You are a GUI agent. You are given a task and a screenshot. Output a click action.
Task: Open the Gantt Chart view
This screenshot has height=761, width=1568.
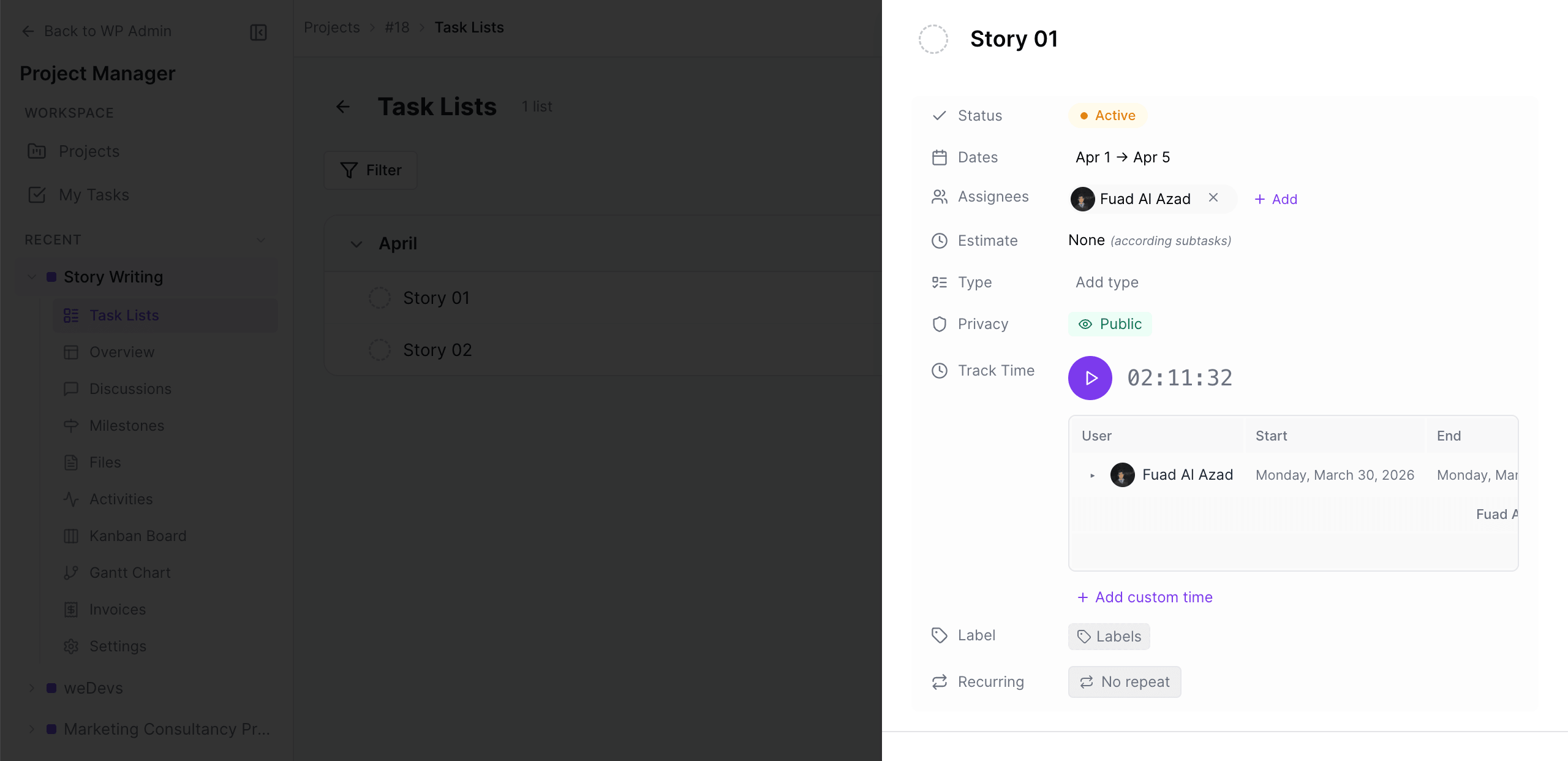(130, 572)
